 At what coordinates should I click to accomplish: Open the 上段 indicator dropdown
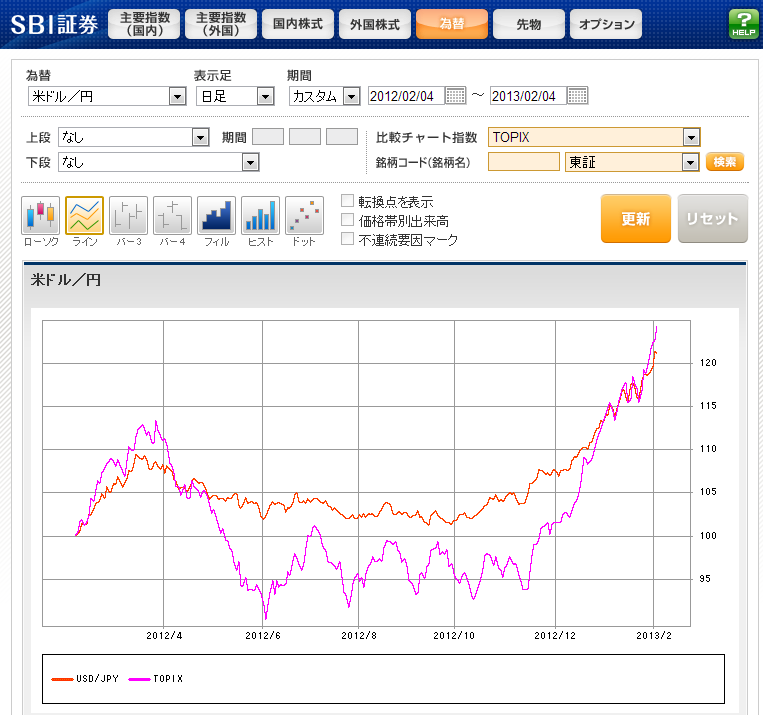[134, 137]
